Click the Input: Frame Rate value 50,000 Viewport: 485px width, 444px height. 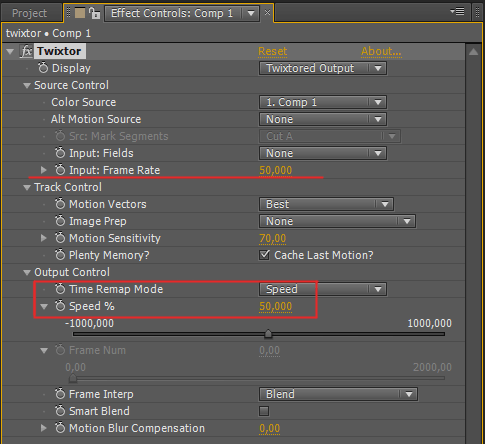pyautogui.click(x=276, y=170)
